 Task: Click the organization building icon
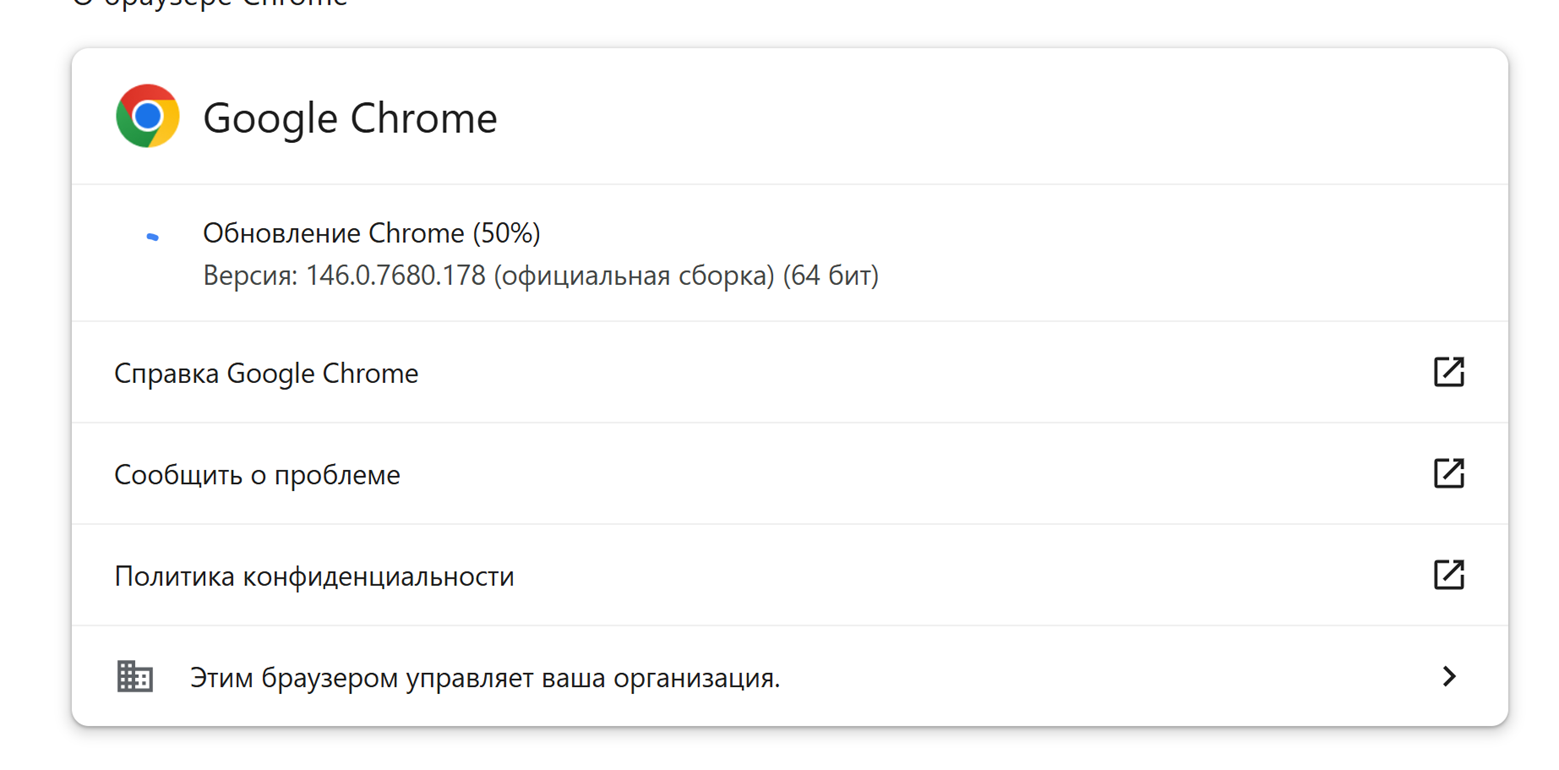pos(134,677)
